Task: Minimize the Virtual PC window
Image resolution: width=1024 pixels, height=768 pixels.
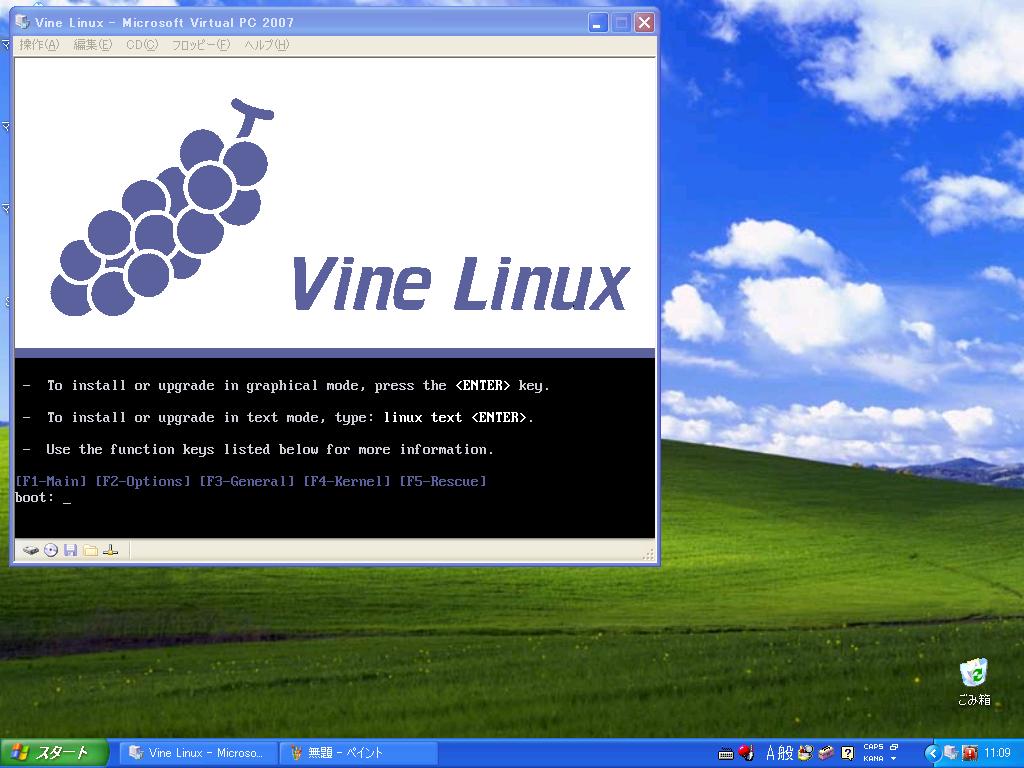Action: 598,23
